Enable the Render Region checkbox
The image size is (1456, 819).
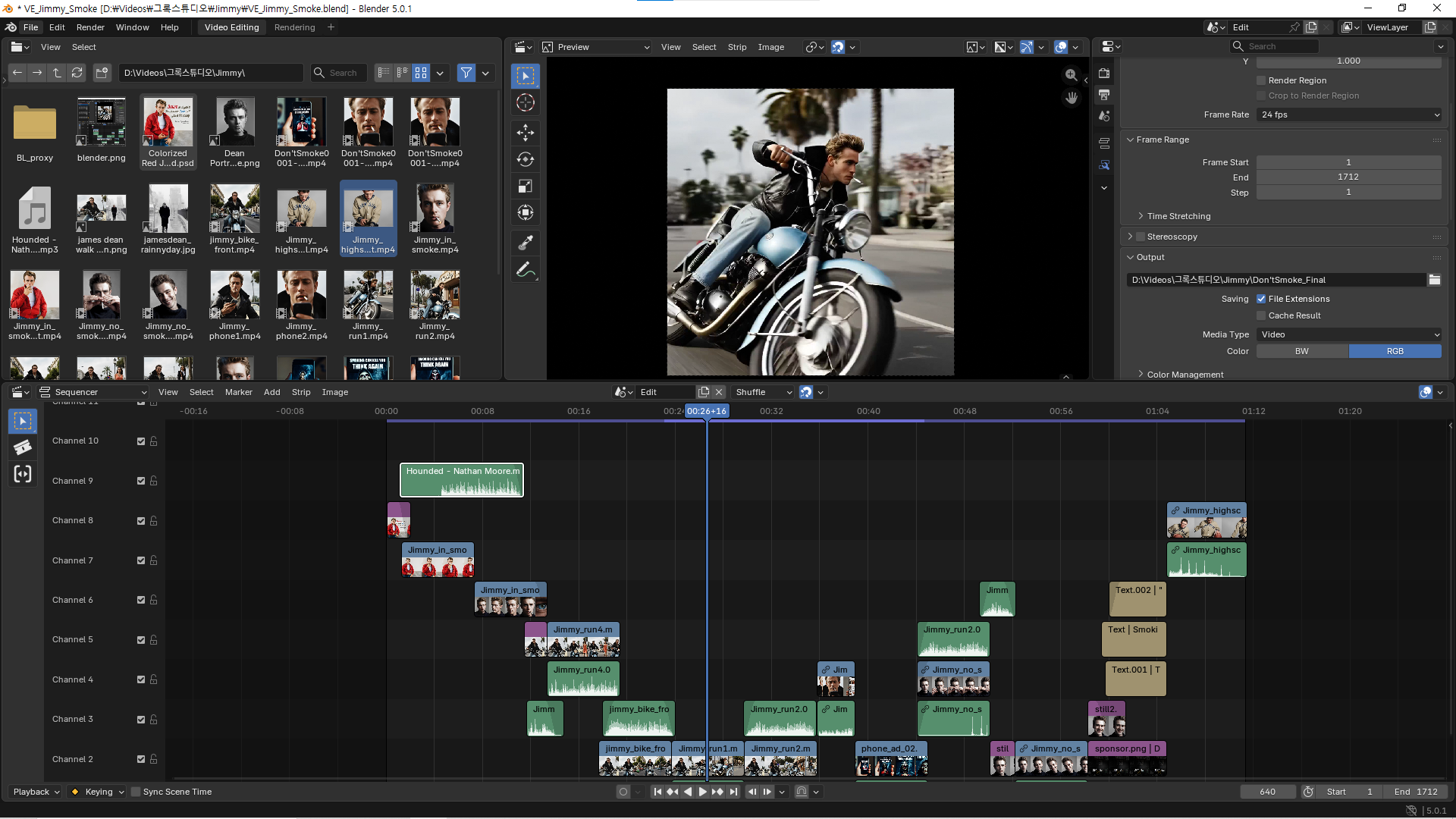coord(1261,80)
